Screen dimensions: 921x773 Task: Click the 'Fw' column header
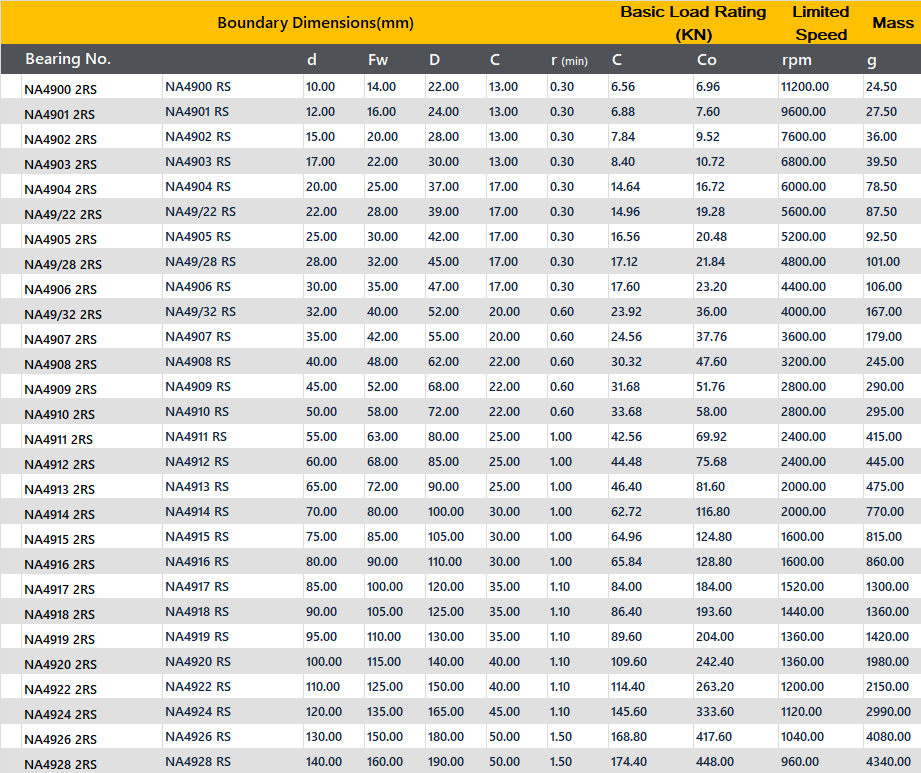378,59
